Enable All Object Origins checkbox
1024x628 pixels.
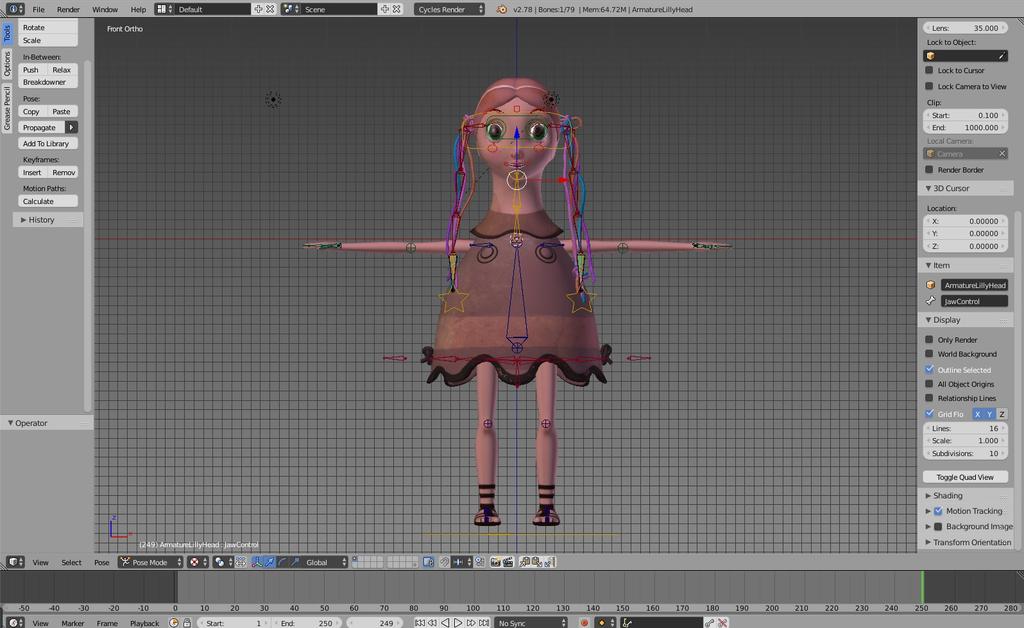click(929, 384)
